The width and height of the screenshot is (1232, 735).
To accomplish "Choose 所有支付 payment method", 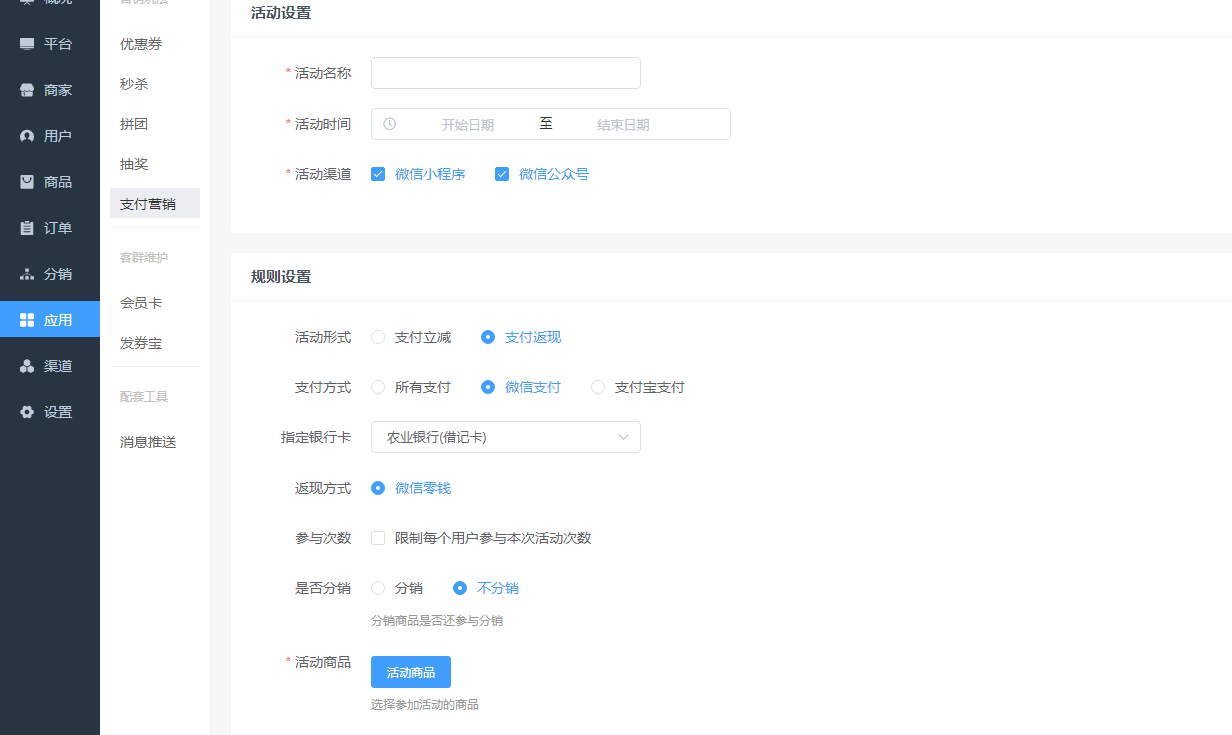I will pyautogui.click(x=378, y=387).
